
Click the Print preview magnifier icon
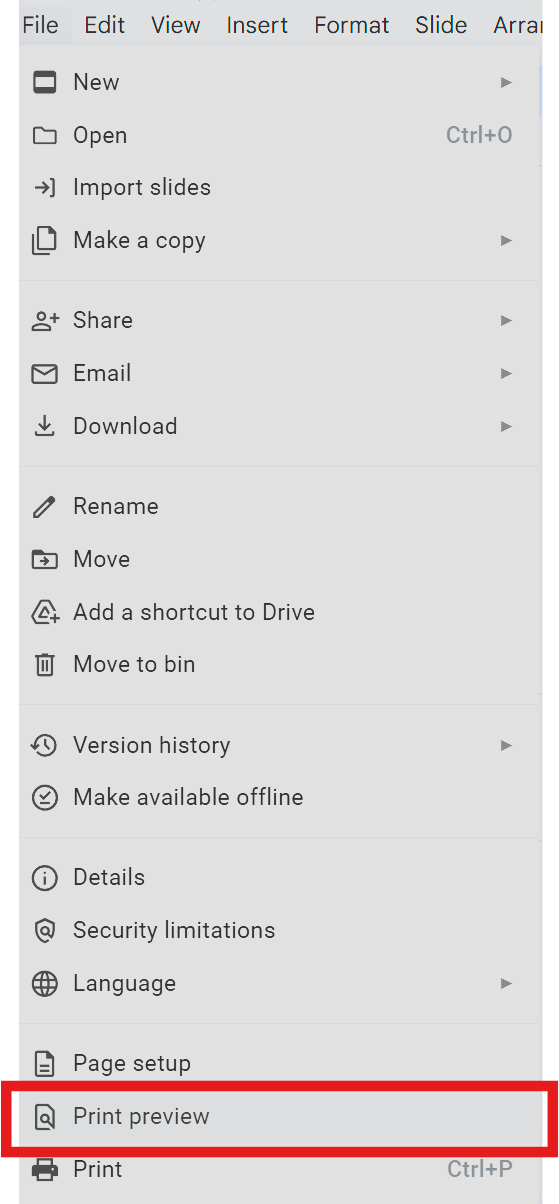coord(44,1116)
